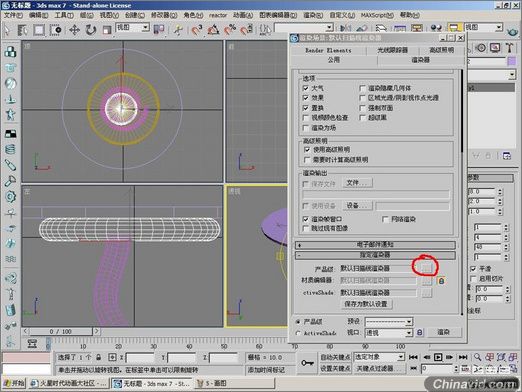522x392 pixels.
Task: Open Edit Named Selection Sets tool
Action: (x=265, y=30)
